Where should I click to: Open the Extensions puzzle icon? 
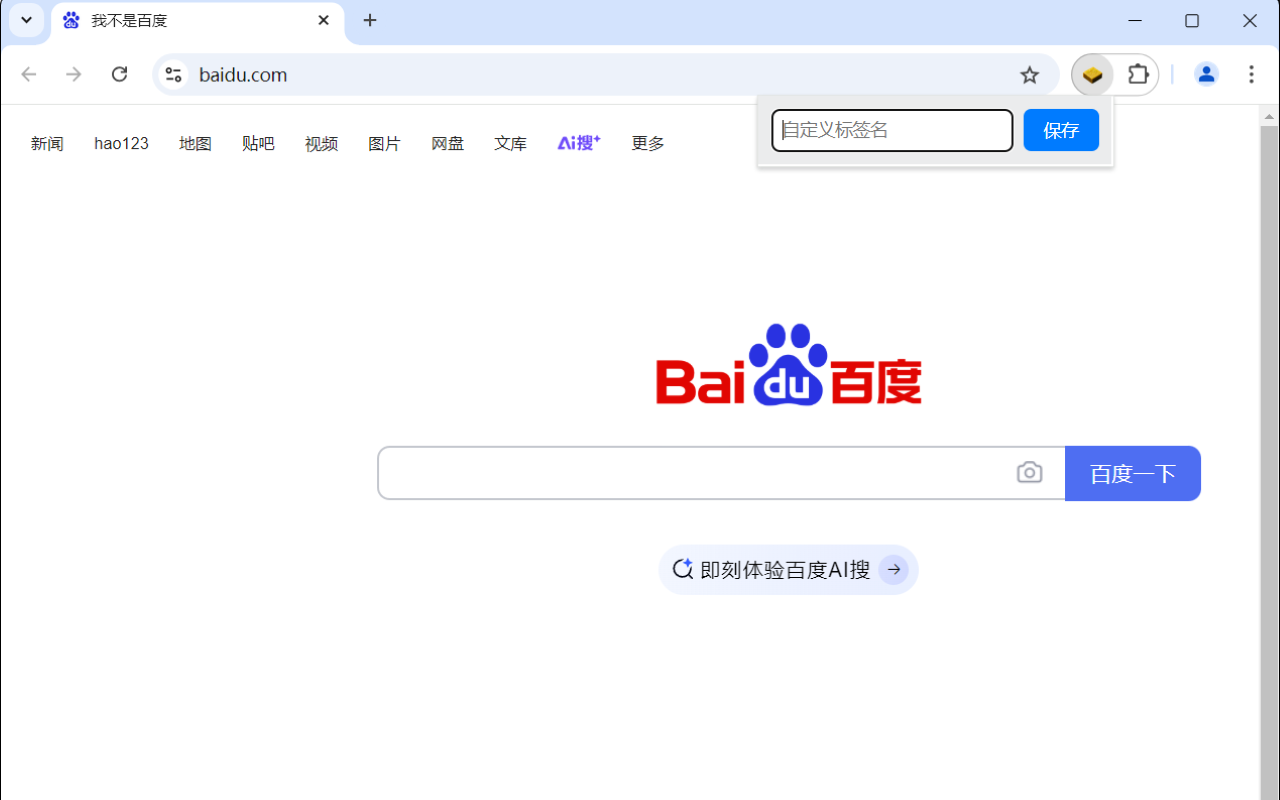pyautogui.click(x=1138, y=74)
